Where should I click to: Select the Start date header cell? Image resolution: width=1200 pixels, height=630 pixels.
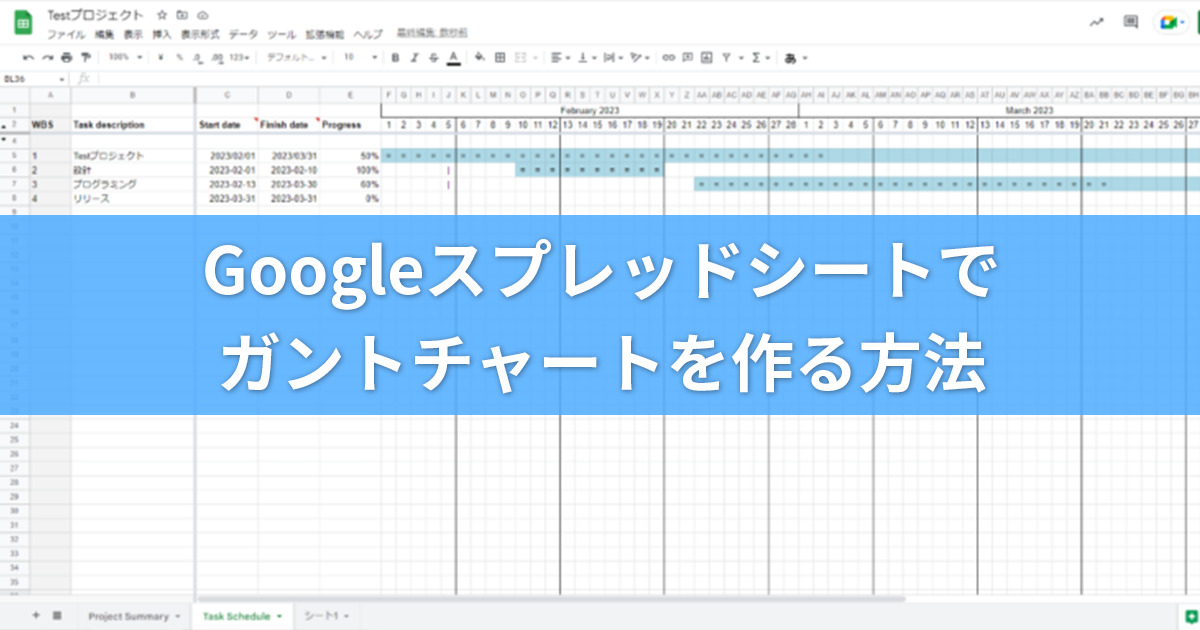(x=226, y=125)
